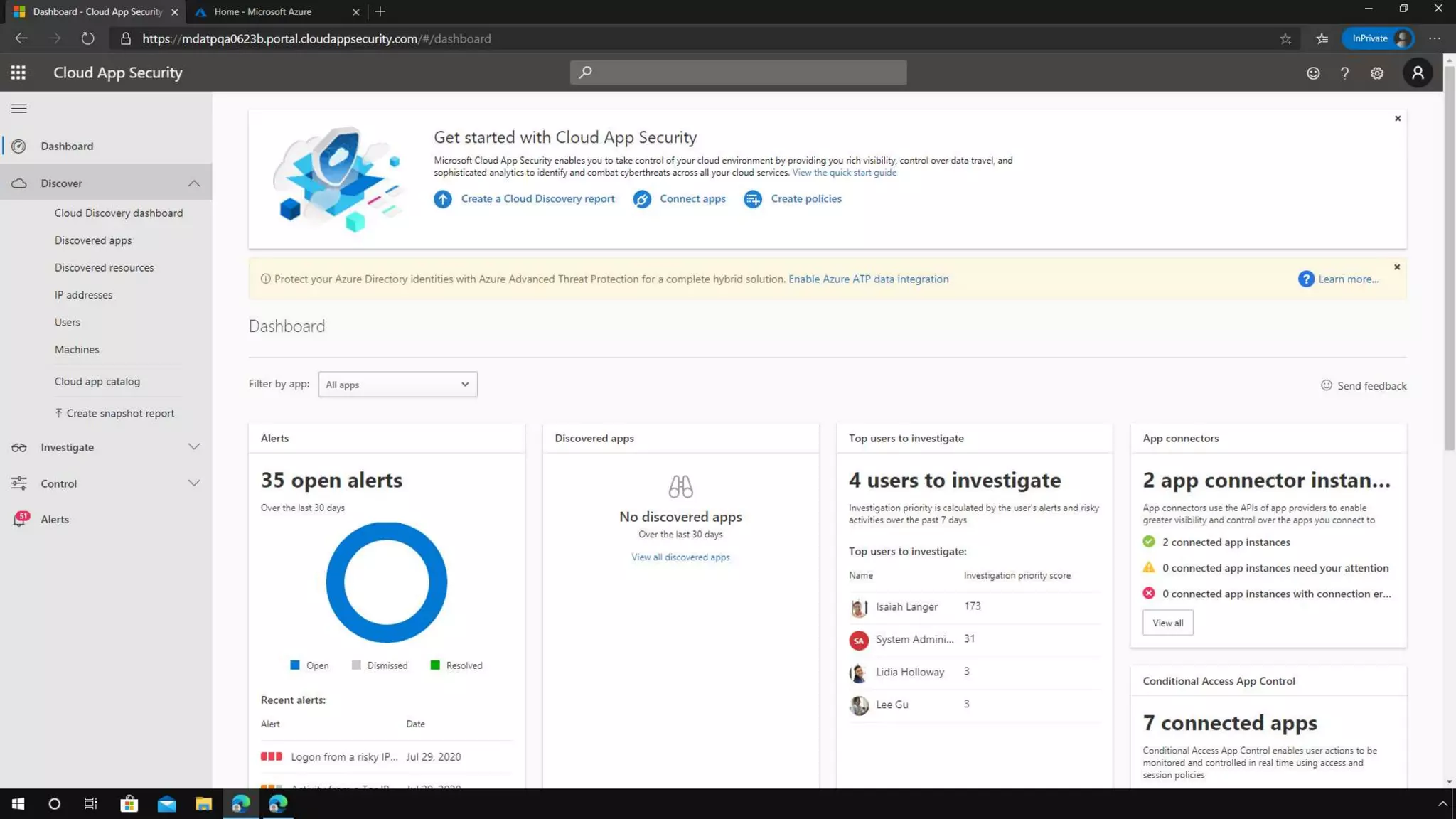Open the Filter by app dropdown

tap(397, 385)
